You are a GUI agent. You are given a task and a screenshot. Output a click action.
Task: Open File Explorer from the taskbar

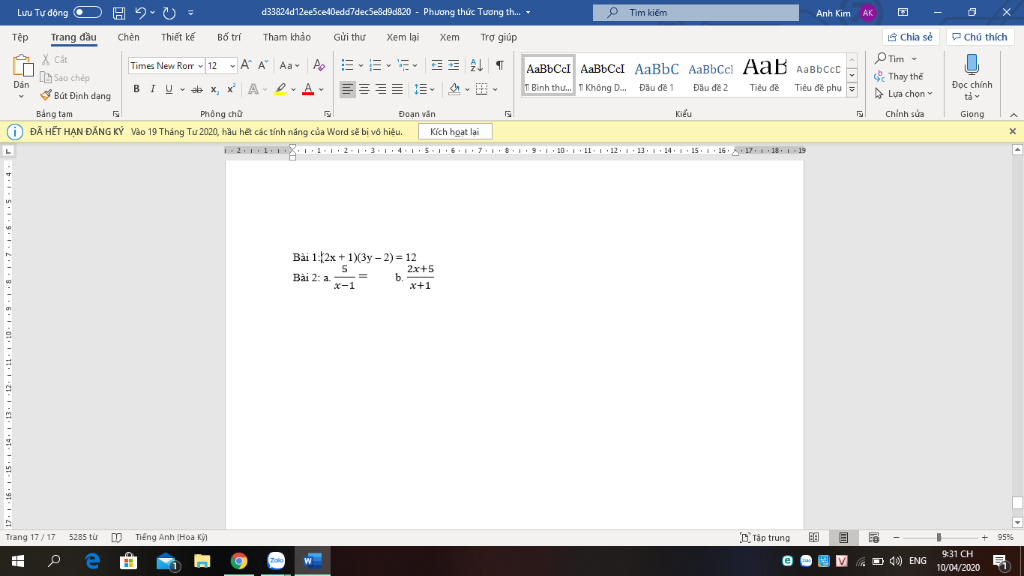click(202, 561)
